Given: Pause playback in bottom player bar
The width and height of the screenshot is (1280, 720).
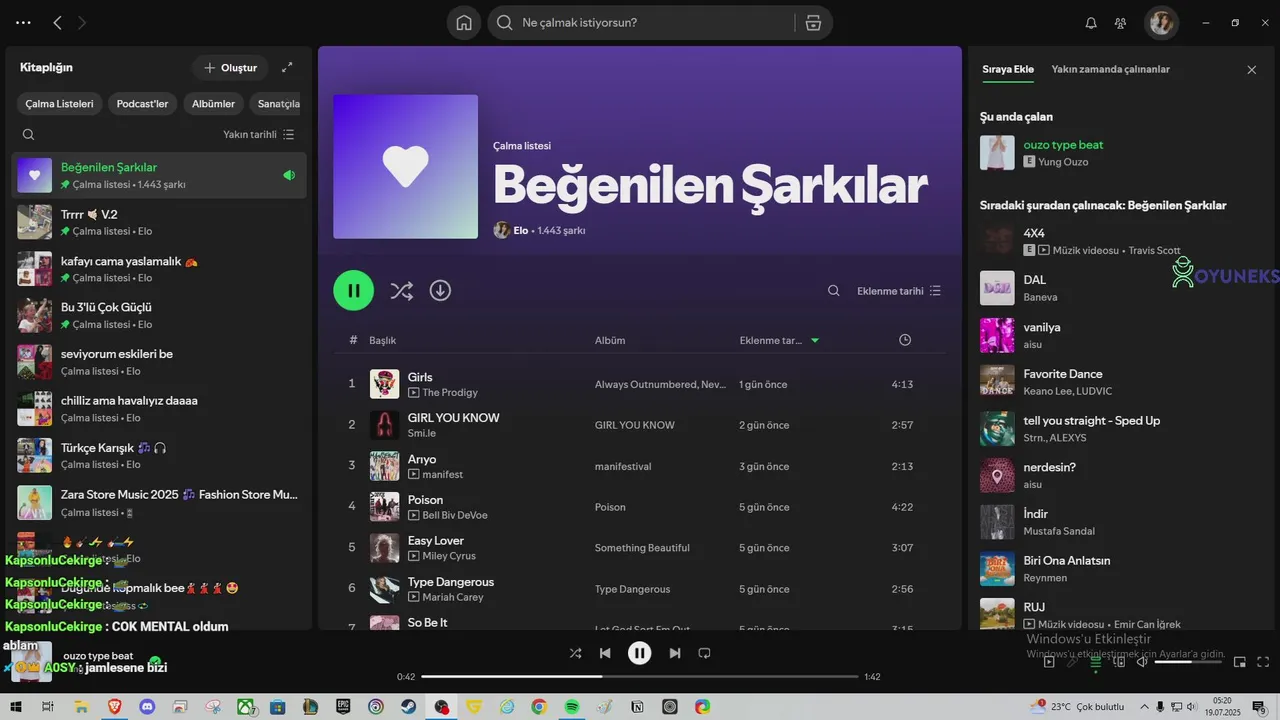Looking at the screenshot, I should coord(640,653).
